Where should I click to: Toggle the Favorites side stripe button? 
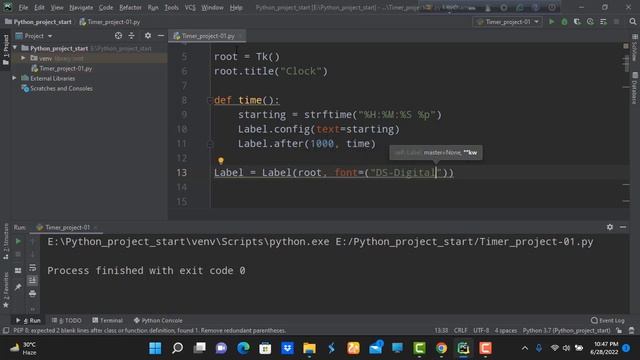click(6, 290)
